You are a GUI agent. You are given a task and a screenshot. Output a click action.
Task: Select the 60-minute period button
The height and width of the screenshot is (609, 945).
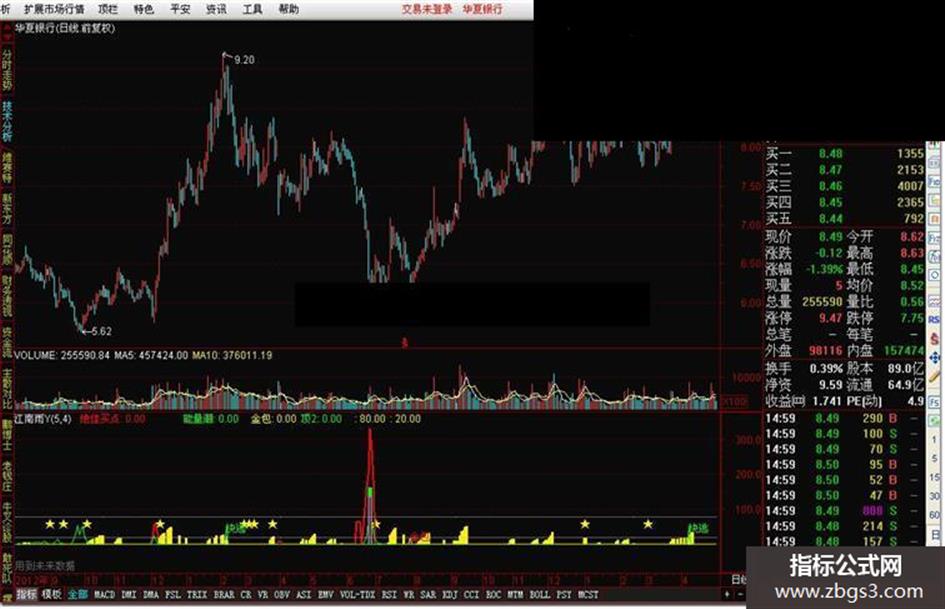tap(934, 515)
